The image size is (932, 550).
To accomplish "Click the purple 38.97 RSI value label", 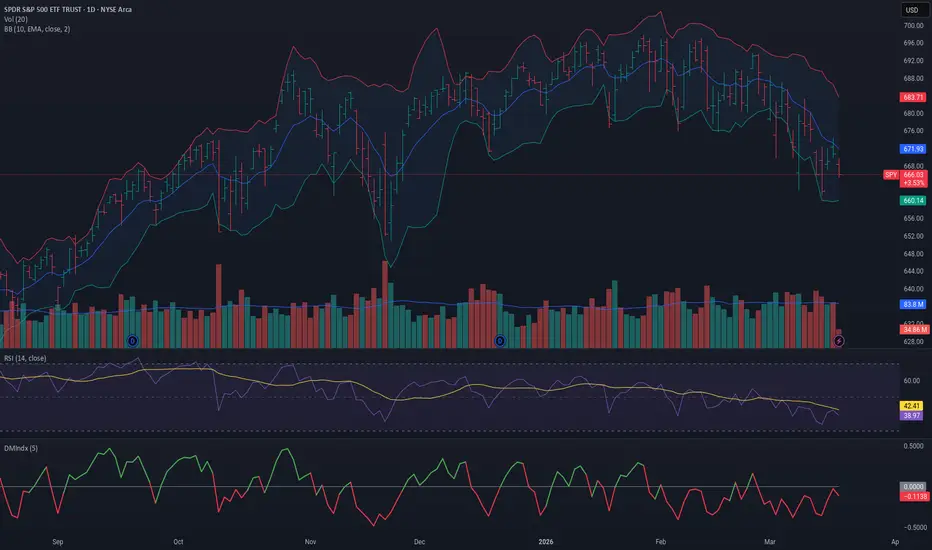I will point(911,416).
